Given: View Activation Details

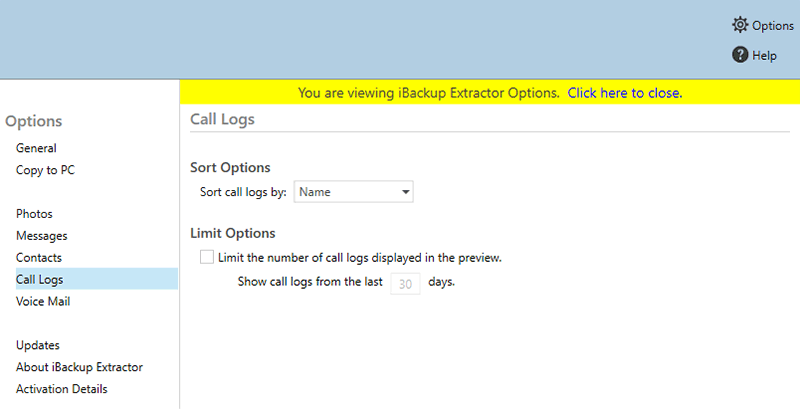Looking at the screenshot, I should coord(62,389).
